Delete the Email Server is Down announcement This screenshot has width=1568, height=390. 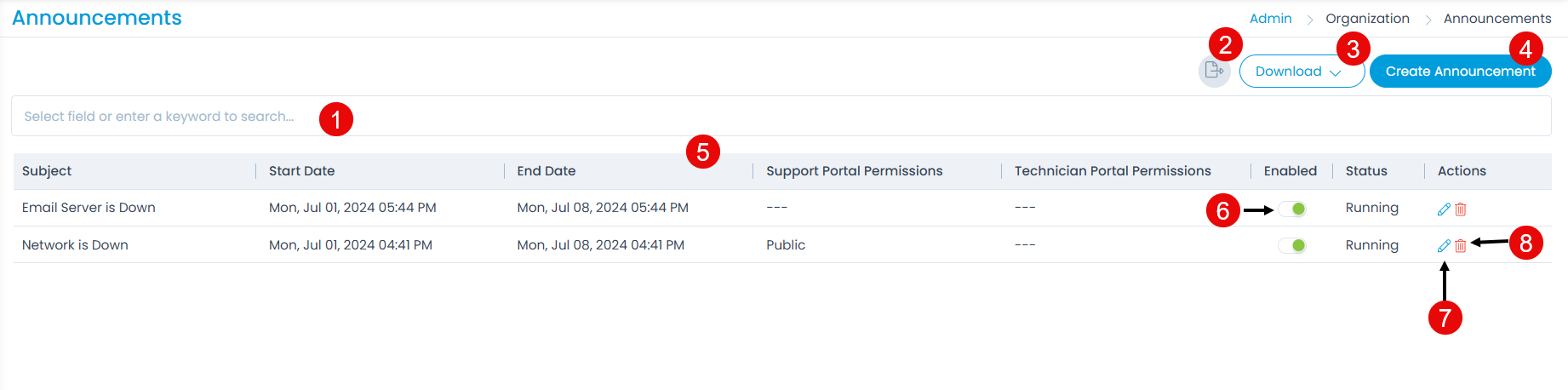coord(1461,209)
